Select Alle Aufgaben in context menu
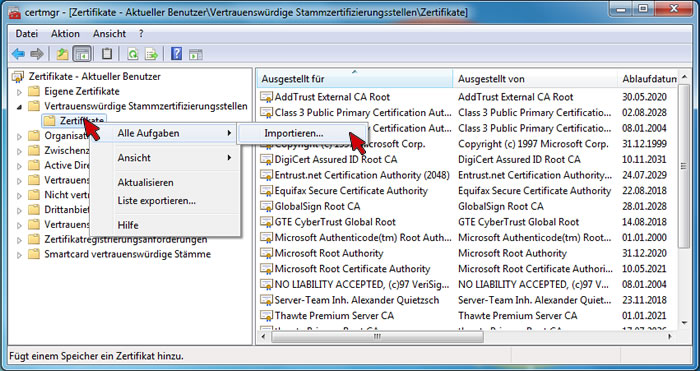The width and height of the screenshot is (700, 371). tap(165, 133)
